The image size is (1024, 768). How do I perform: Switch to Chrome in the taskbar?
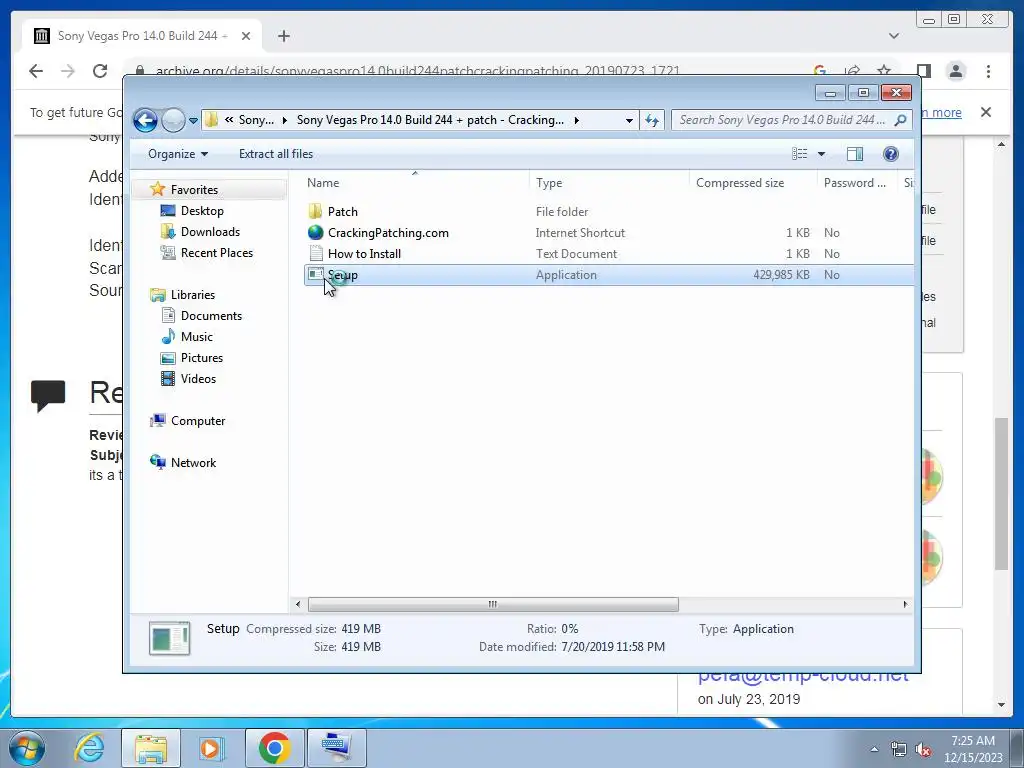pos(274,748)
